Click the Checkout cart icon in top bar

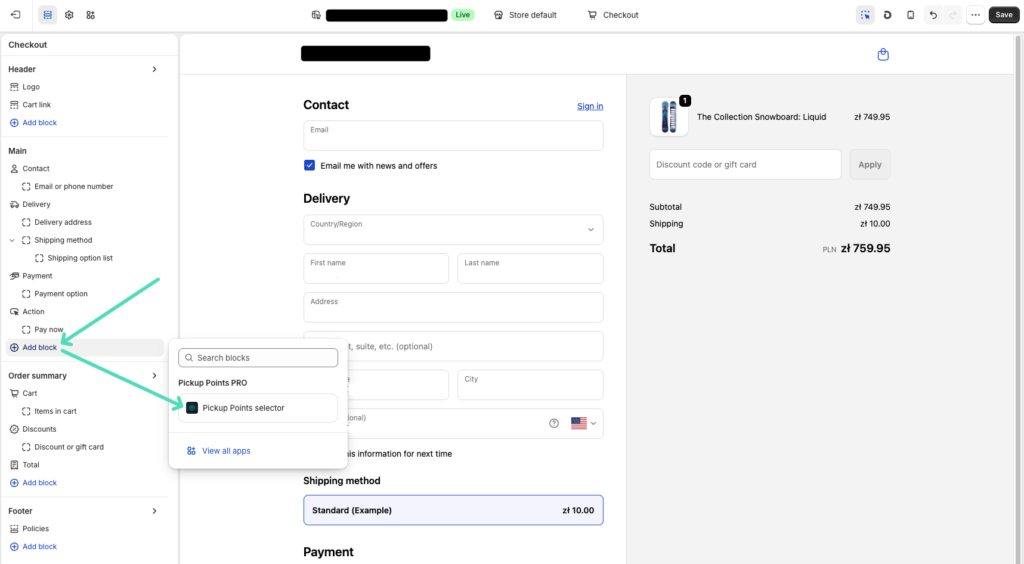[x=592, y=15]
